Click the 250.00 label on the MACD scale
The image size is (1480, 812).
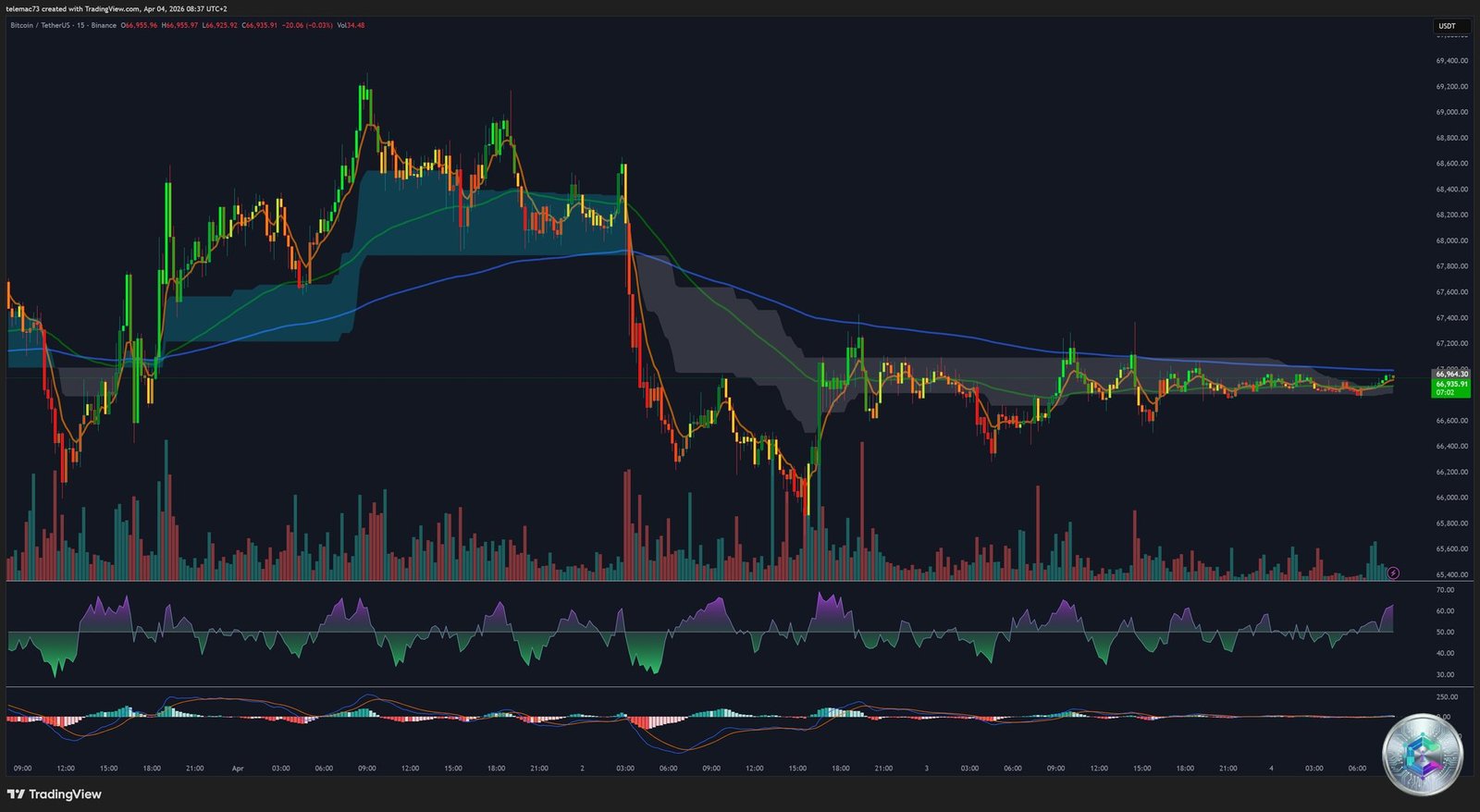tap(1447, 696)
